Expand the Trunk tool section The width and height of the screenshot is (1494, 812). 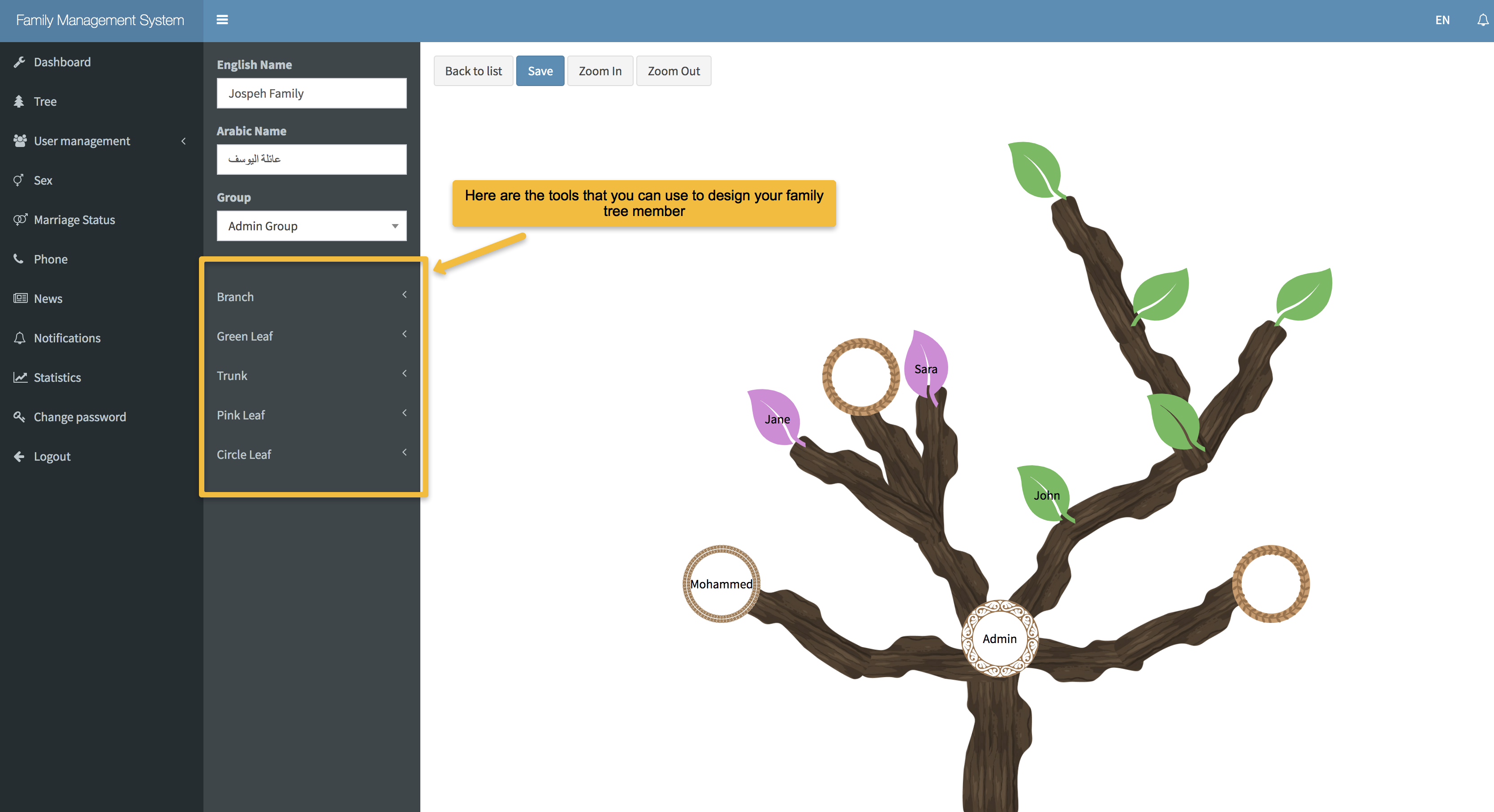[x=311, y=375]
